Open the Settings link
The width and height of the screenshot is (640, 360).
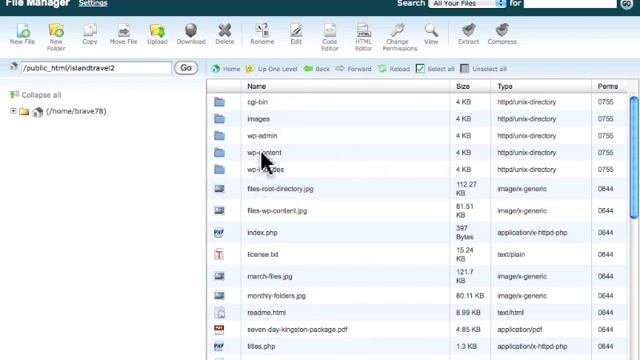tap(93, 3)
